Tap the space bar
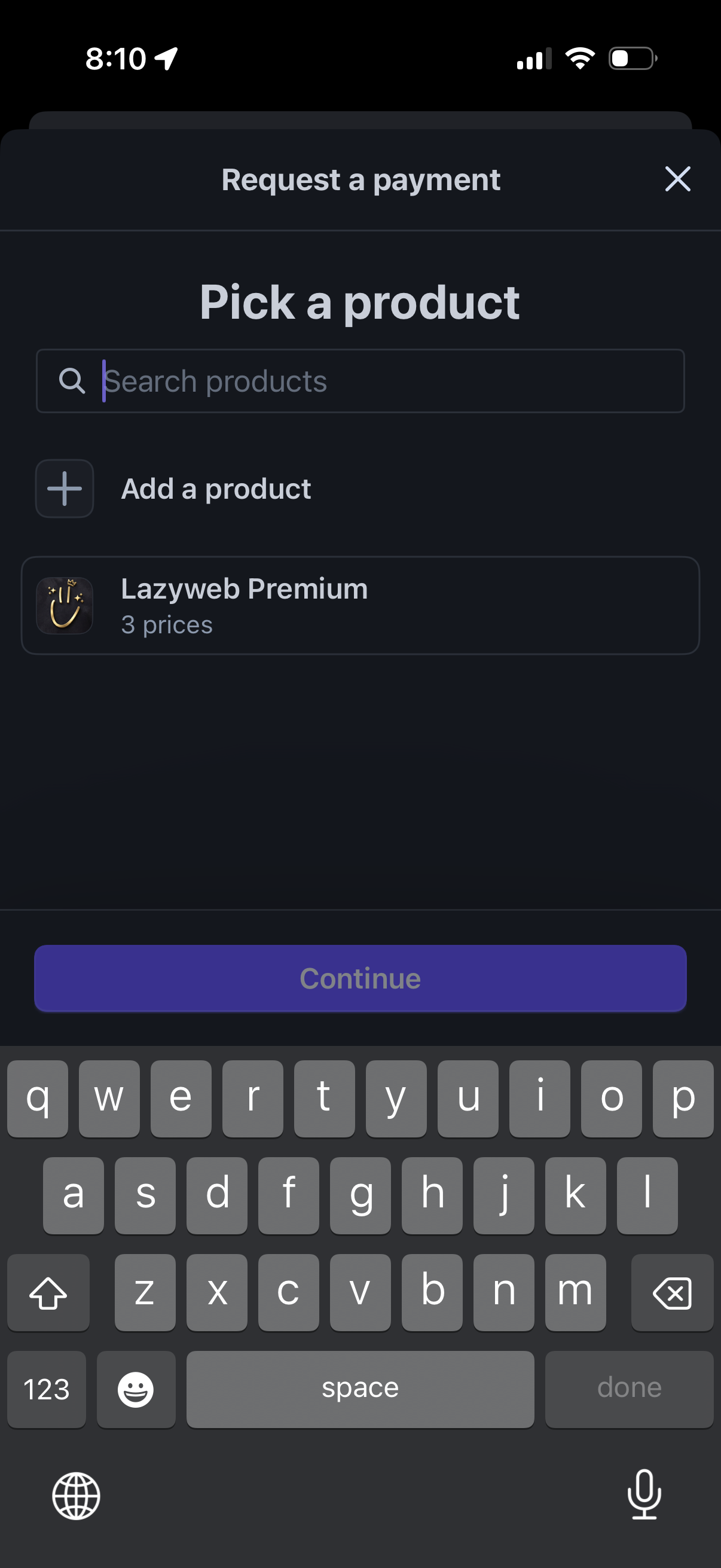721x1568 pixels. coord(360,1389)
